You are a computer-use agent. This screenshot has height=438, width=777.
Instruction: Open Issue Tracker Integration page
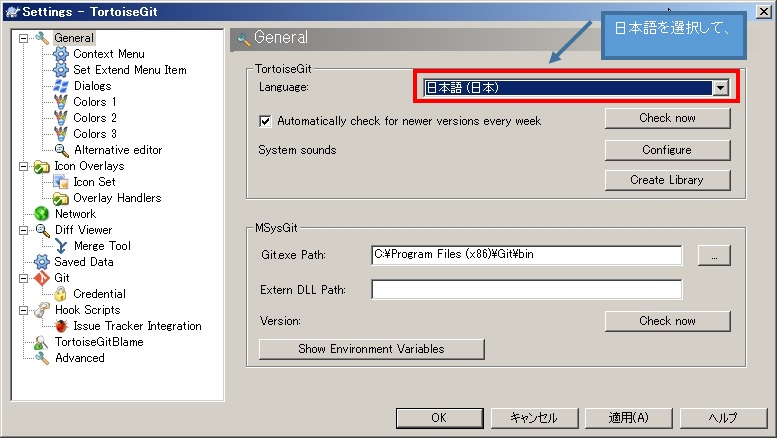(x=137, y=326)
